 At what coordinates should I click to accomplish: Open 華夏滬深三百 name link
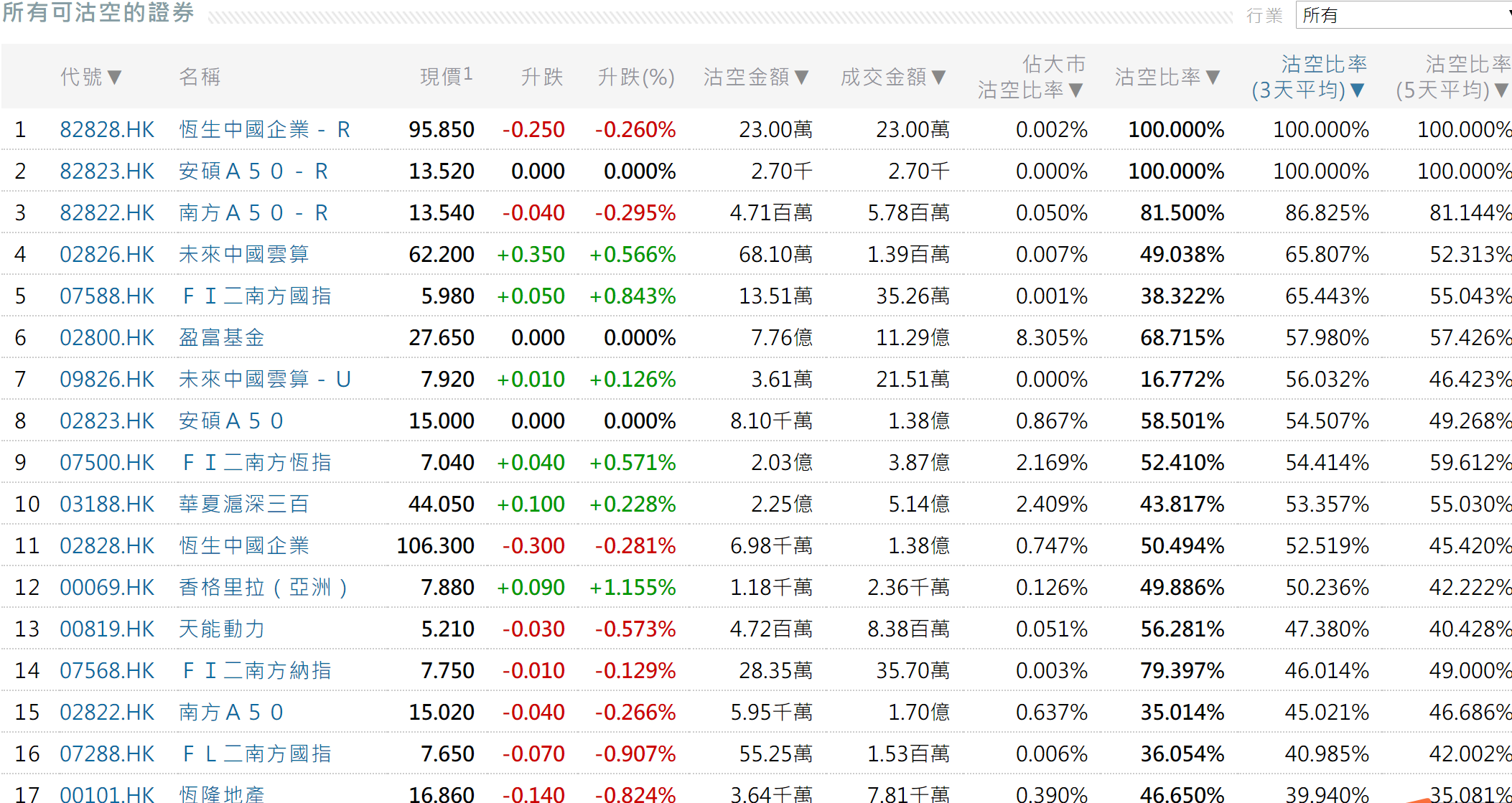(243, 504)
